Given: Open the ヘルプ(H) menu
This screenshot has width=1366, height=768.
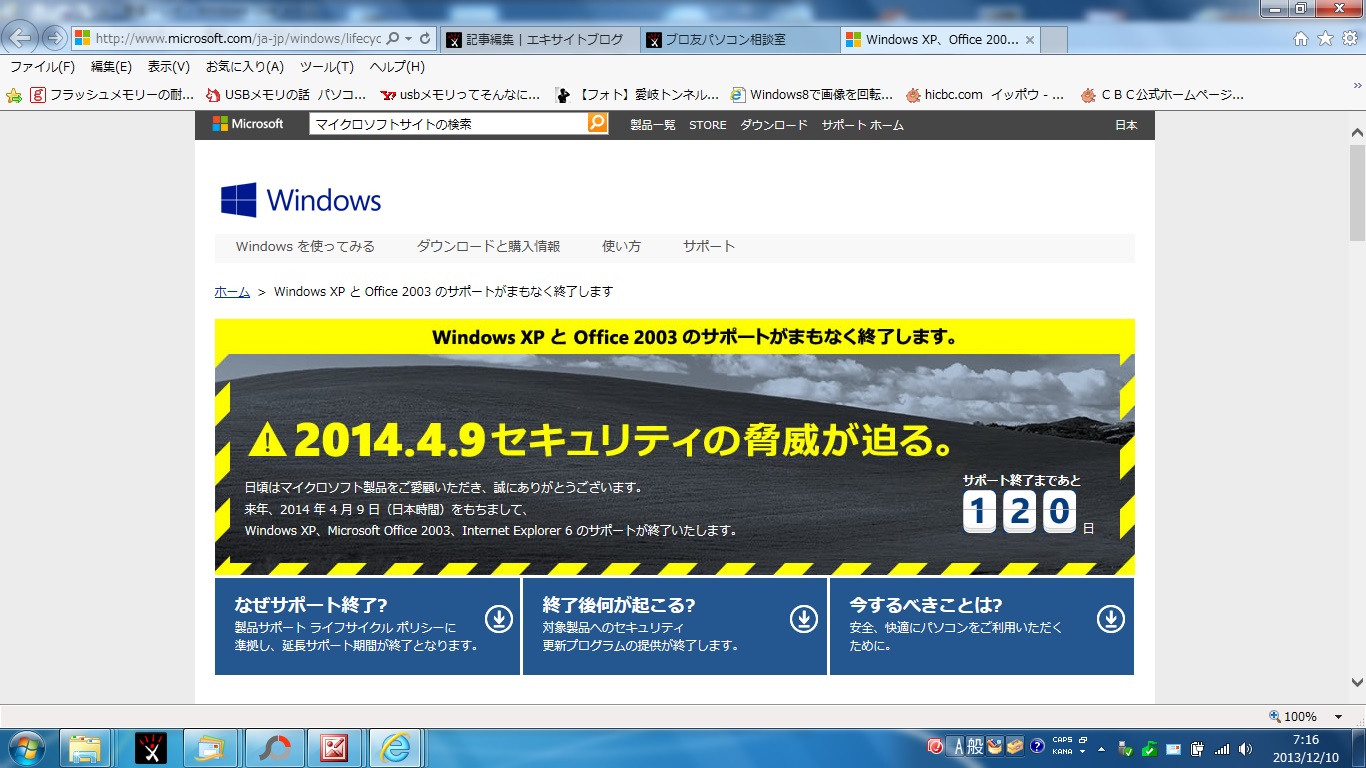Looking at the screenshot, I should [x=397, y=67].
